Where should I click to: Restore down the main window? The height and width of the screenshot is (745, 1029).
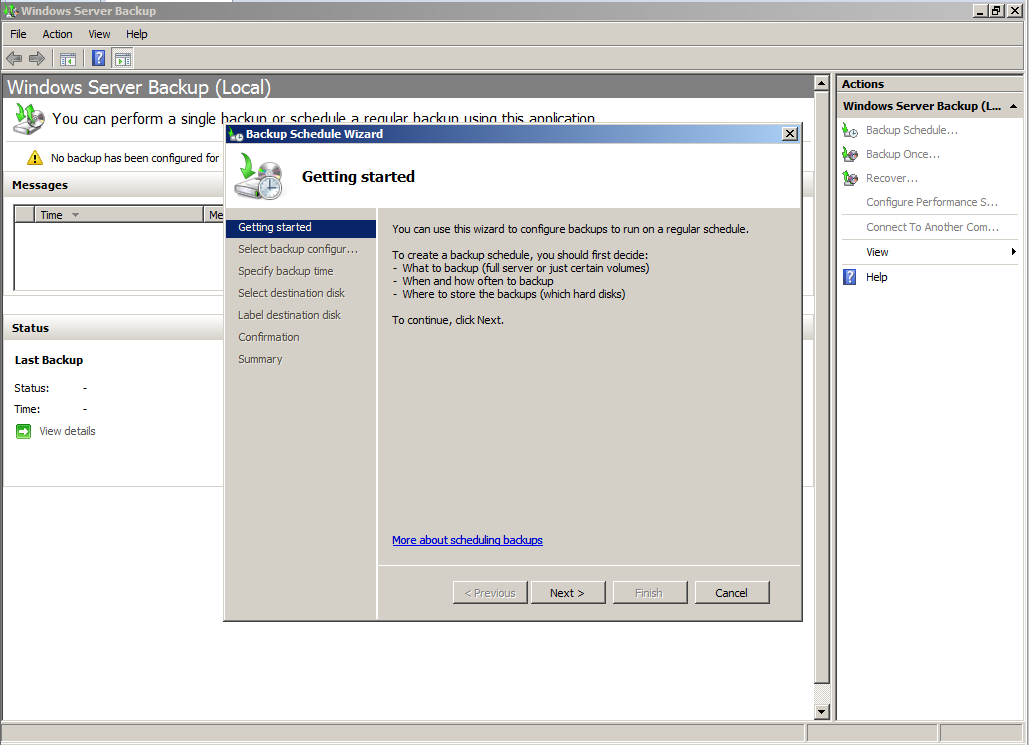[x=997, y=11]
